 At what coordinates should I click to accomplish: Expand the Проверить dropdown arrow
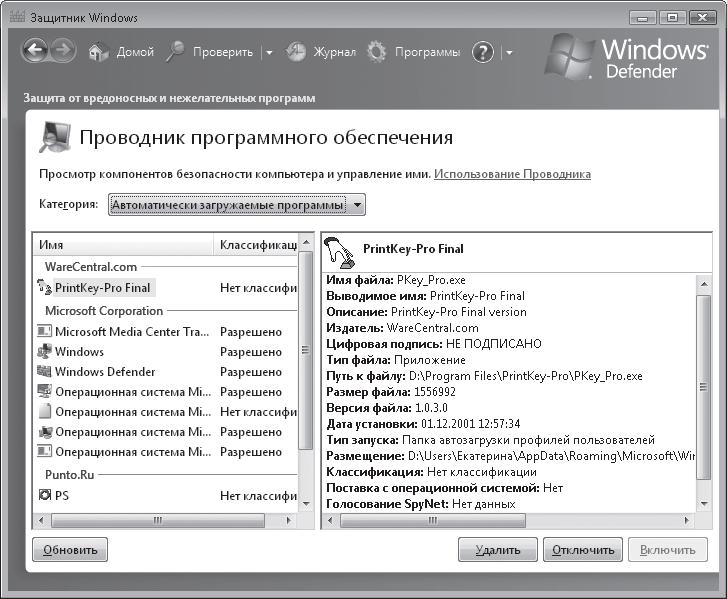tap(269, 53)
